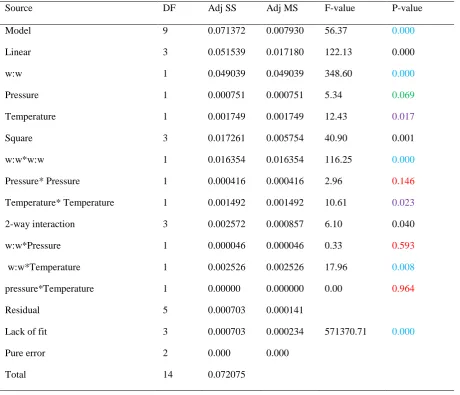Click the Model Adj SS value 0.071372
This screenshot has height=395, width=460.
pyautogui.click(x=226, y=31)
